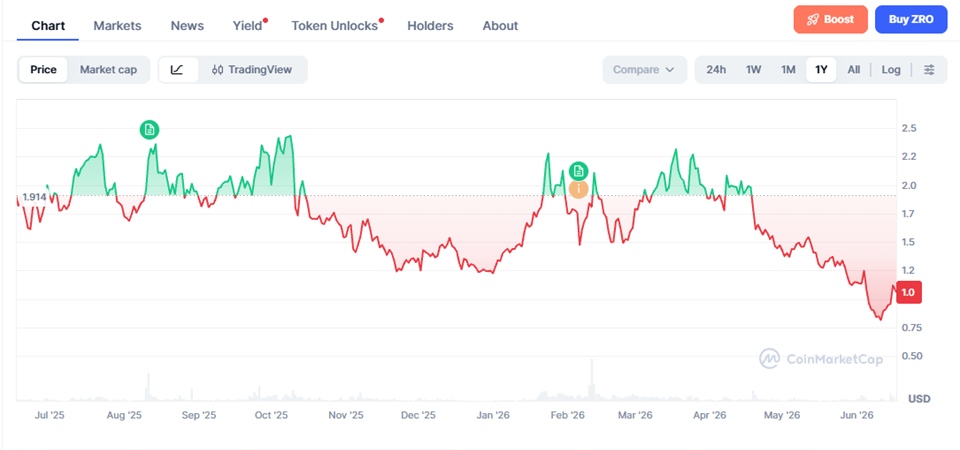Screen dimensions: 960x450
Task: Select the Market cap toggle
Action: [x=108, y=70]
